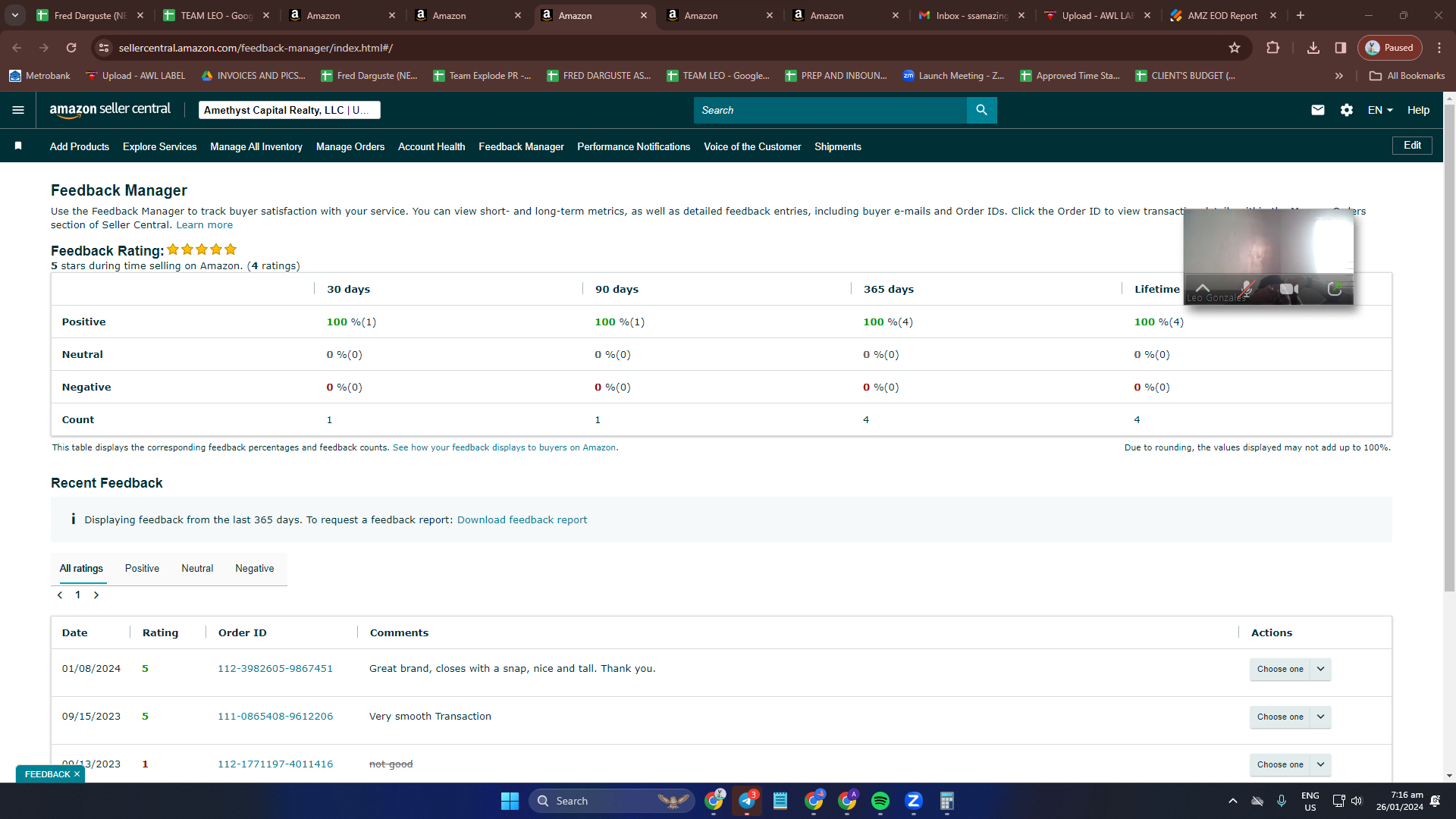Open Choose one dropdown for order 112-3982605-9867451
This screenshot has height=819, width=1456.
[1290, 669]
